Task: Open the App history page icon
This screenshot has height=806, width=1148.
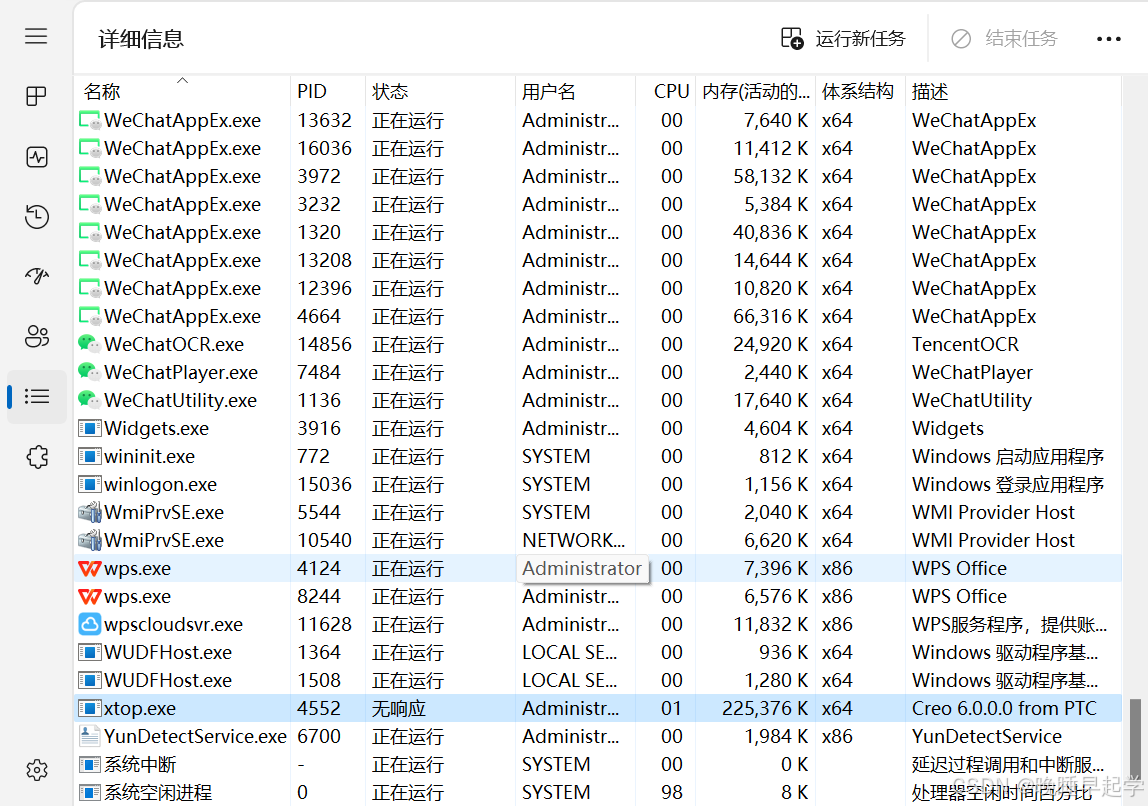Action: (37, 217)
